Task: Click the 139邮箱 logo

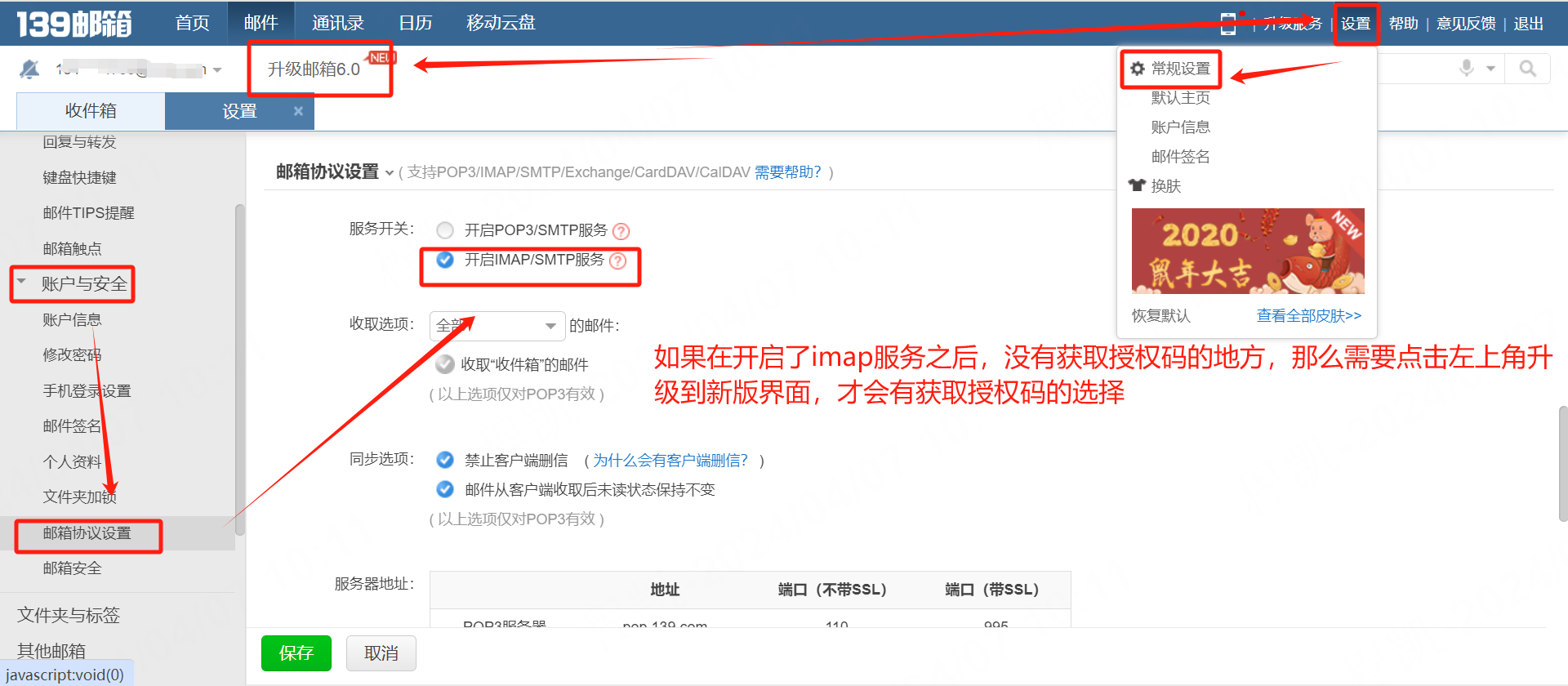Action: click(74, 24)
